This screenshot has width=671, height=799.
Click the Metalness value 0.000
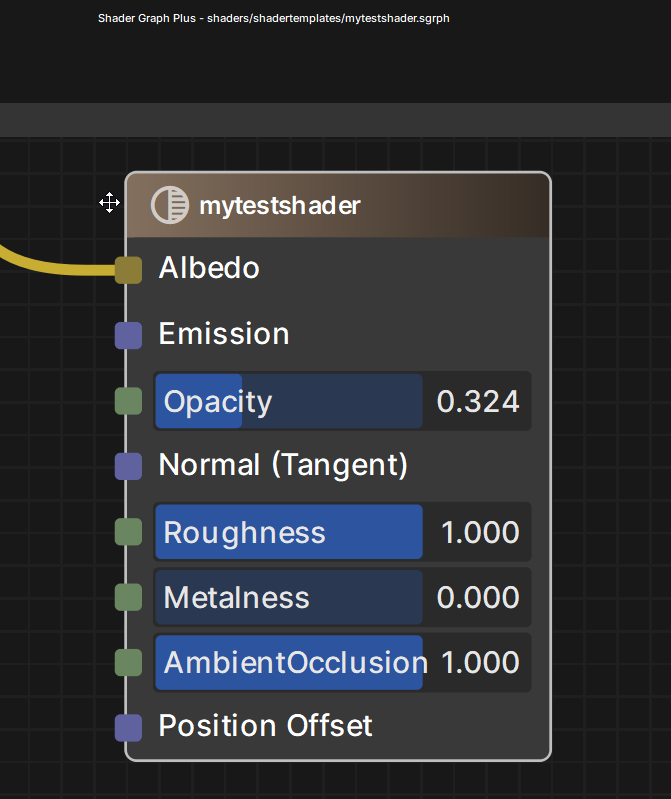point(478,597)
